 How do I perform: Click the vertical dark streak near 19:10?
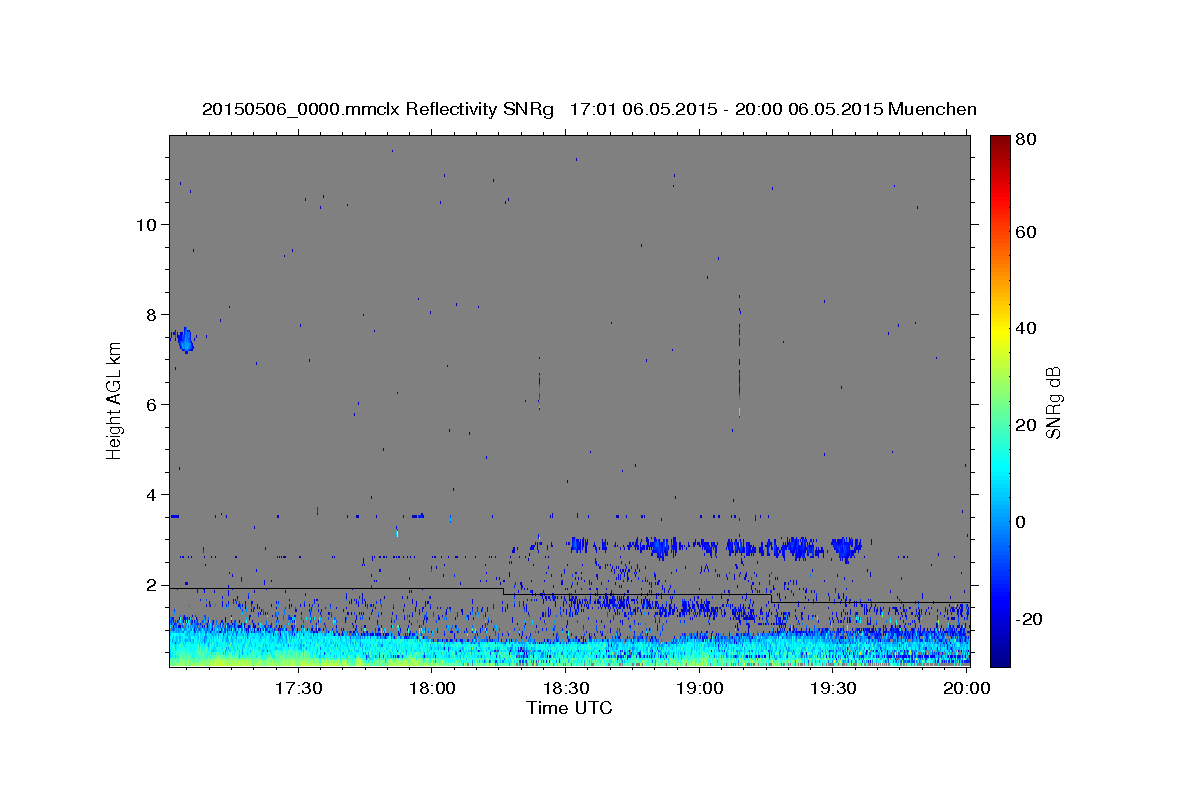tap(739, 355)
